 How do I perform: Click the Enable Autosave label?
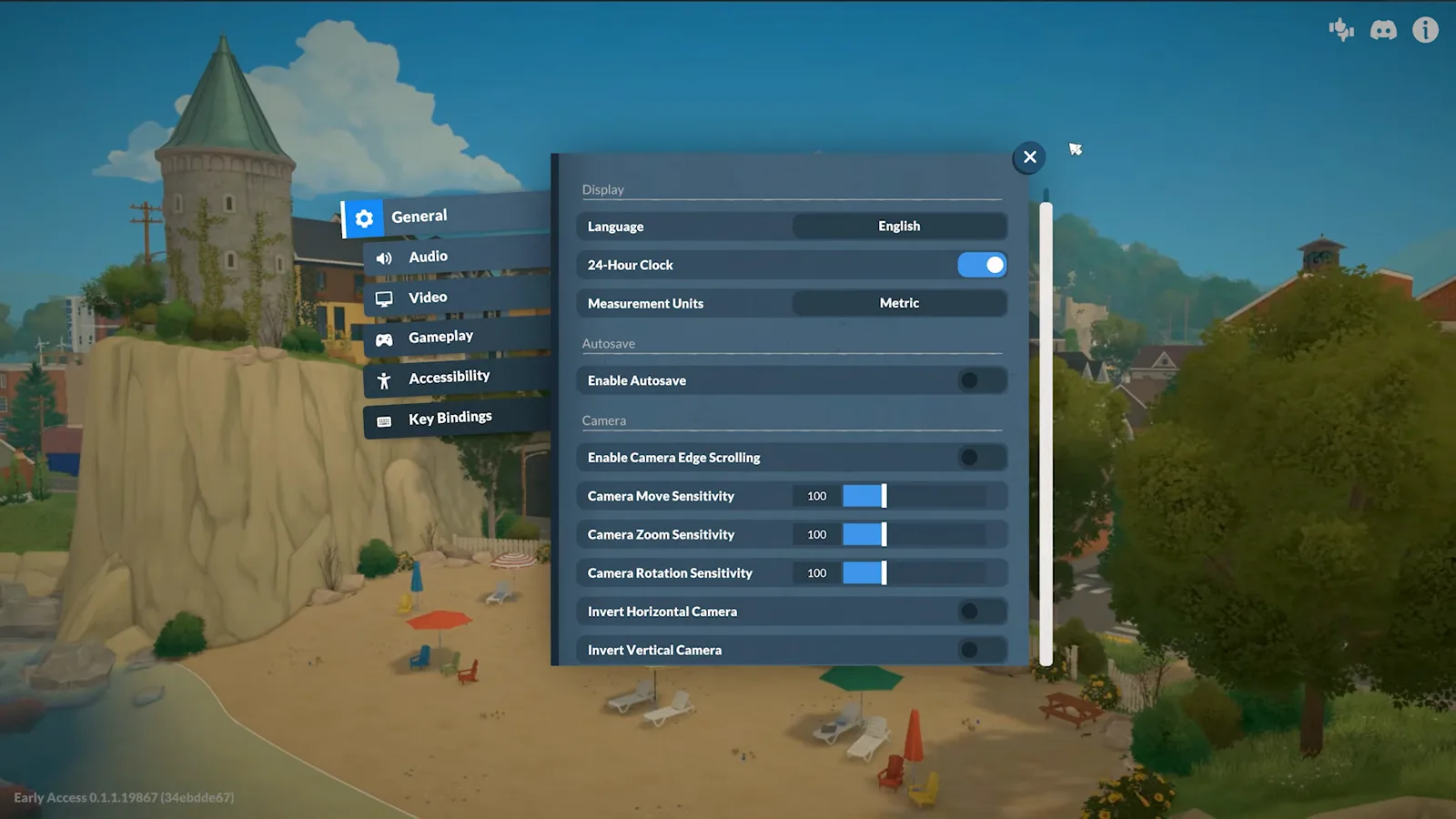637,380
